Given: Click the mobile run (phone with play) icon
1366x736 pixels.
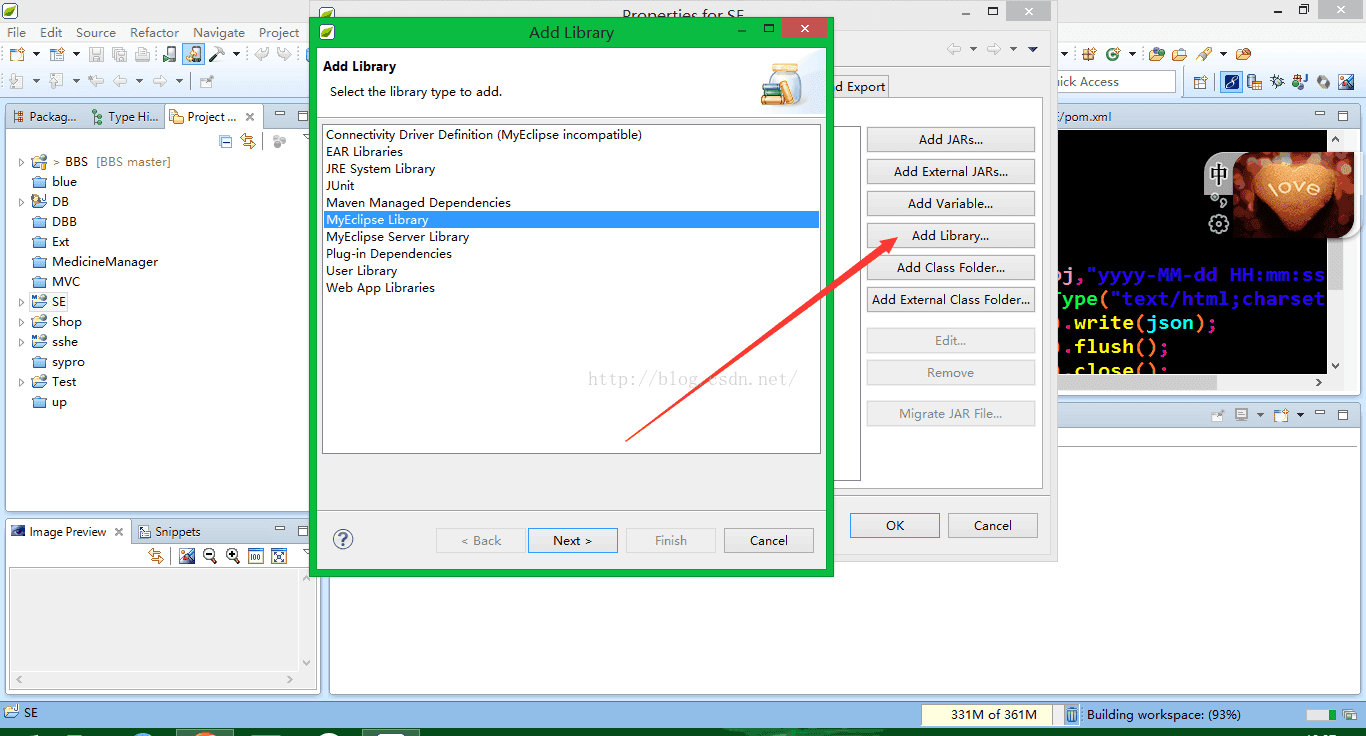Looking at the screenshot, I should click(170, 54).
